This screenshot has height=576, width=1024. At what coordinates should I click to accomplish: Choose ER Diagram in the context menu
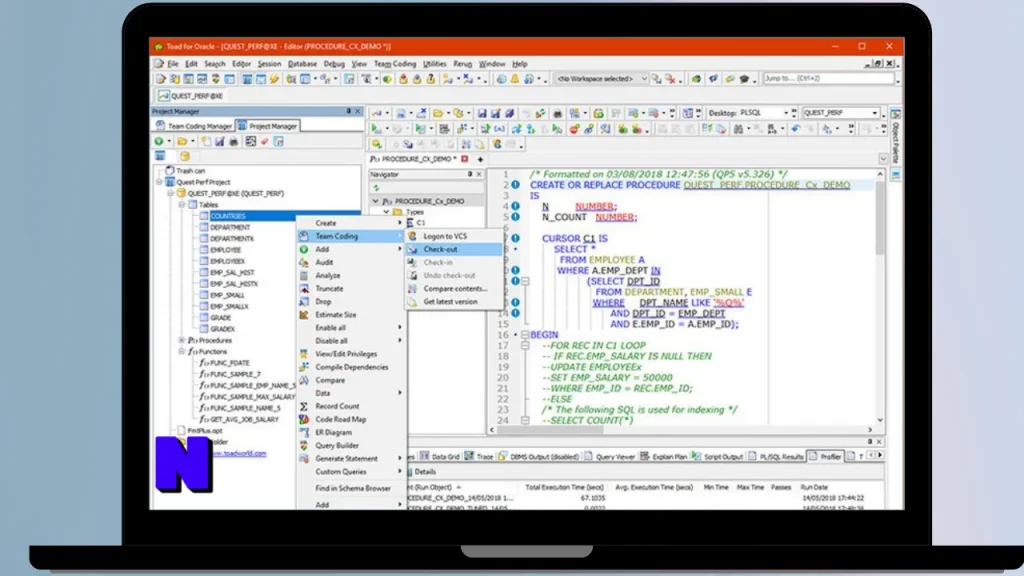[x=351, y=432]
